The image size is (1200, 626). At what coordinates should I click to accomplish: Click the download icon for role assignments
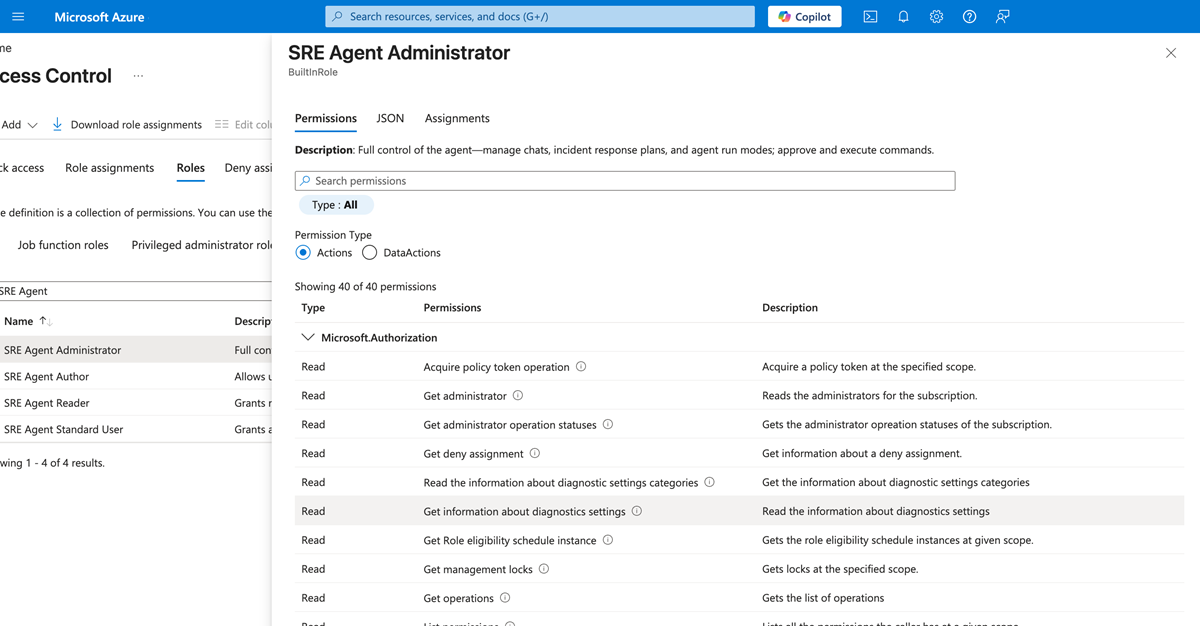point(57,124)
